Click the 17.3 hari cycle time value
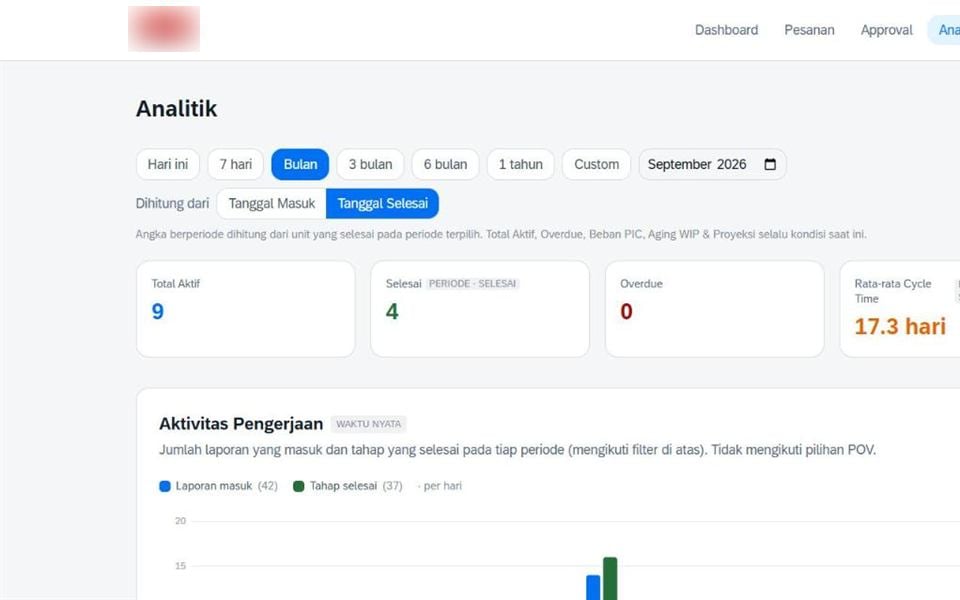 900,326
